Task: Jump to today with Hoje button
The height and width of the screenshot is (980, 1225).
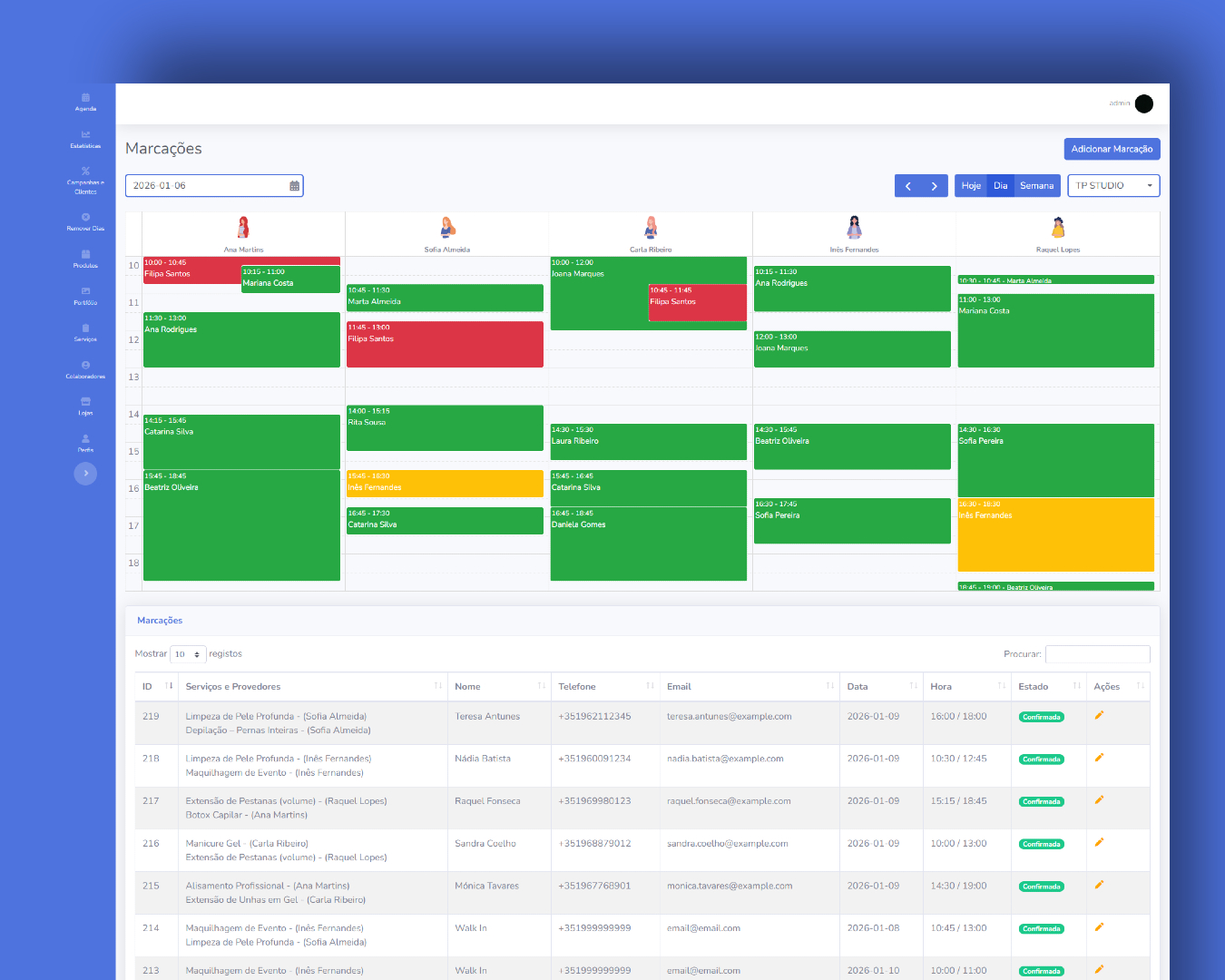Action: [971, 186]
